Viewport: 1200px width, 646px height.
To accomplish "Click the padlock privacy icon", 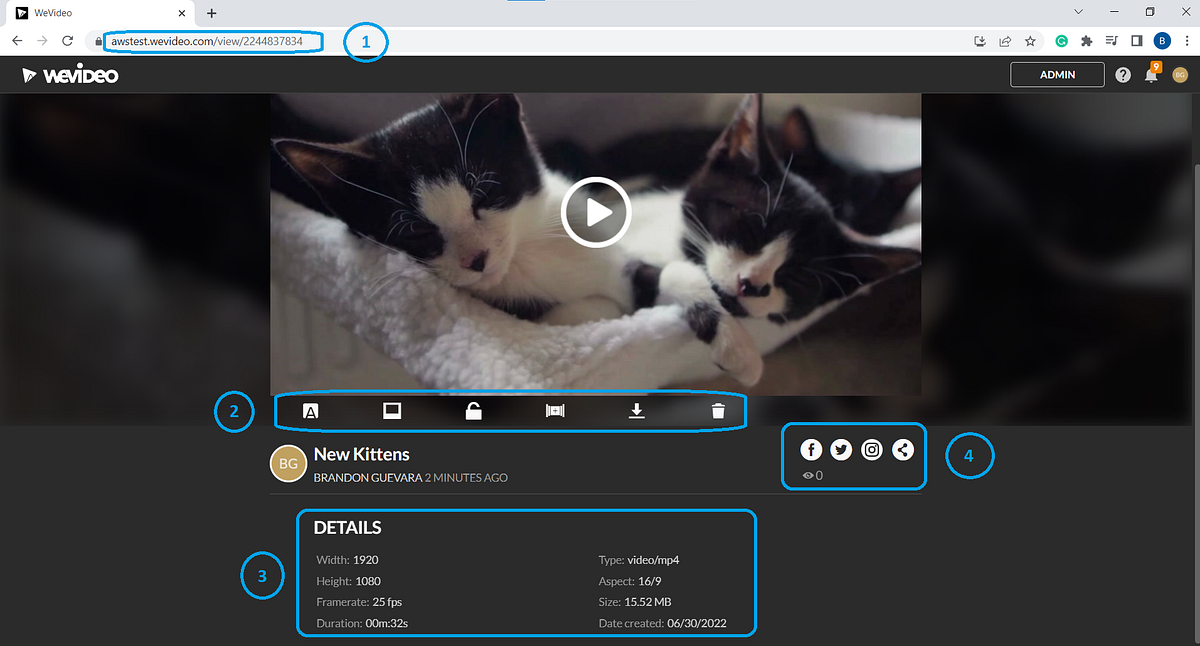I will click(473, 410).
